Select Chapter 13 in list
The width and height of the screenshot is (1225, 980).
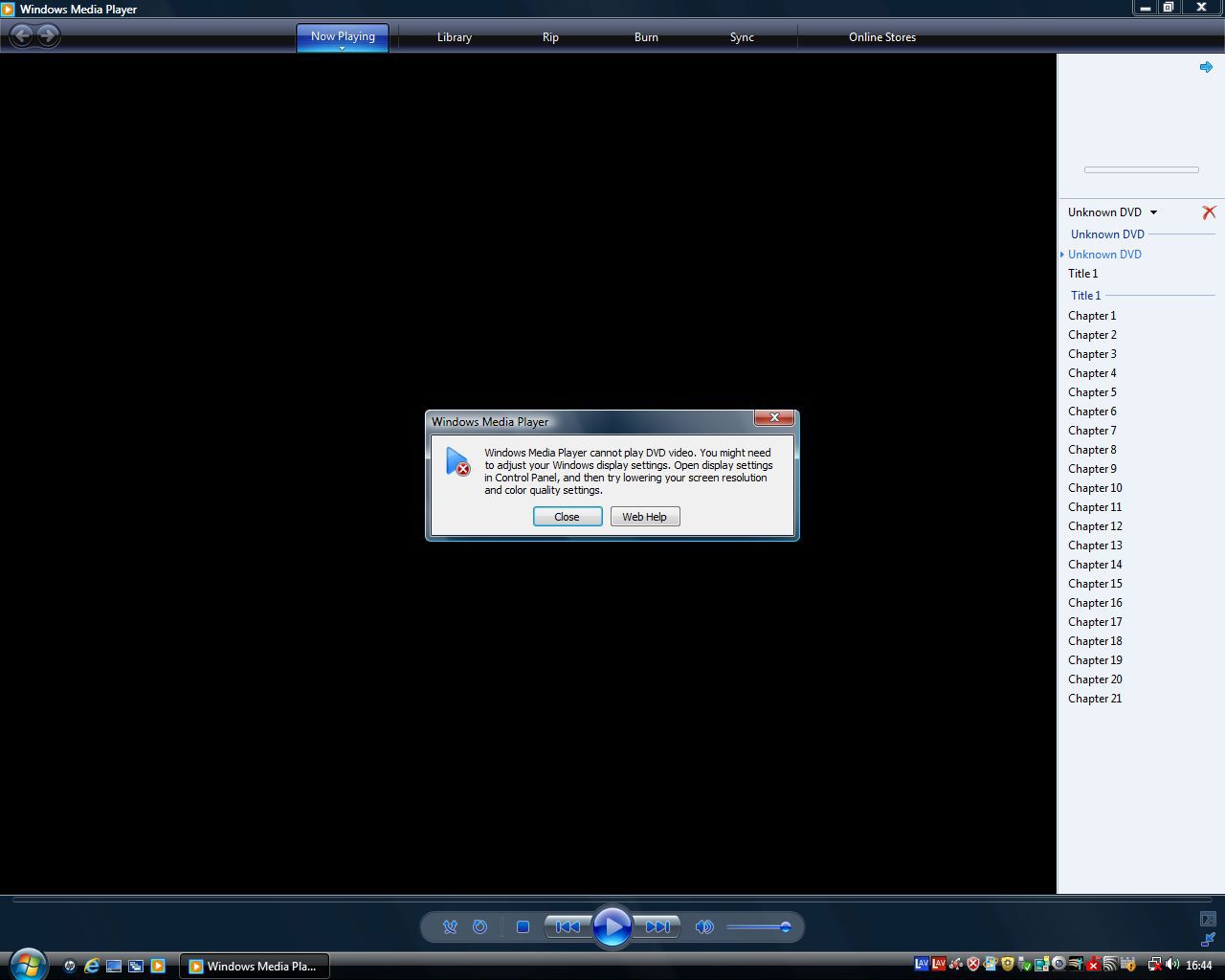[1095, 546]
